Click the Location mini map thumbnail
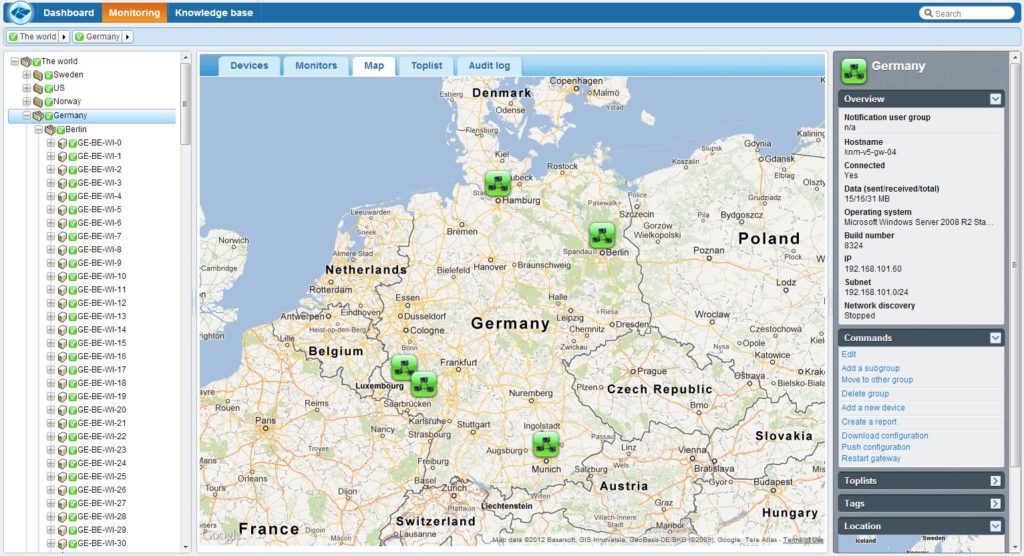Screen dimensions: 1024x556 921,542
